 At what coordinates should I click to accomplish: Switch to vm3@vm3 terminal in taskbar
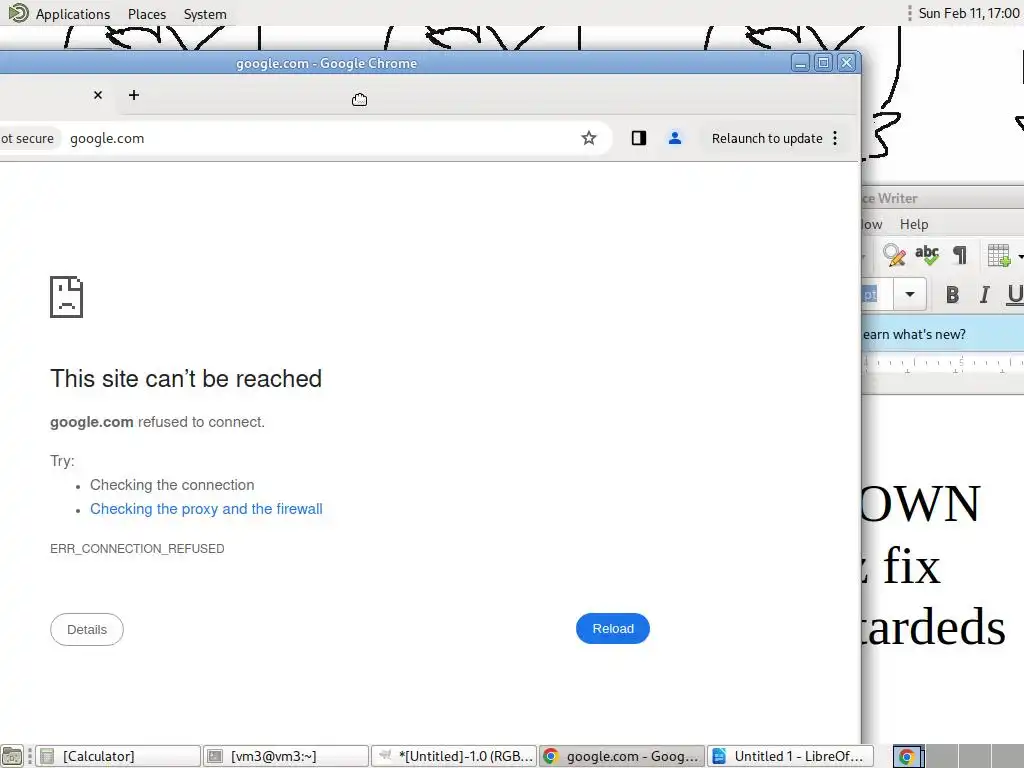point(286,756)
